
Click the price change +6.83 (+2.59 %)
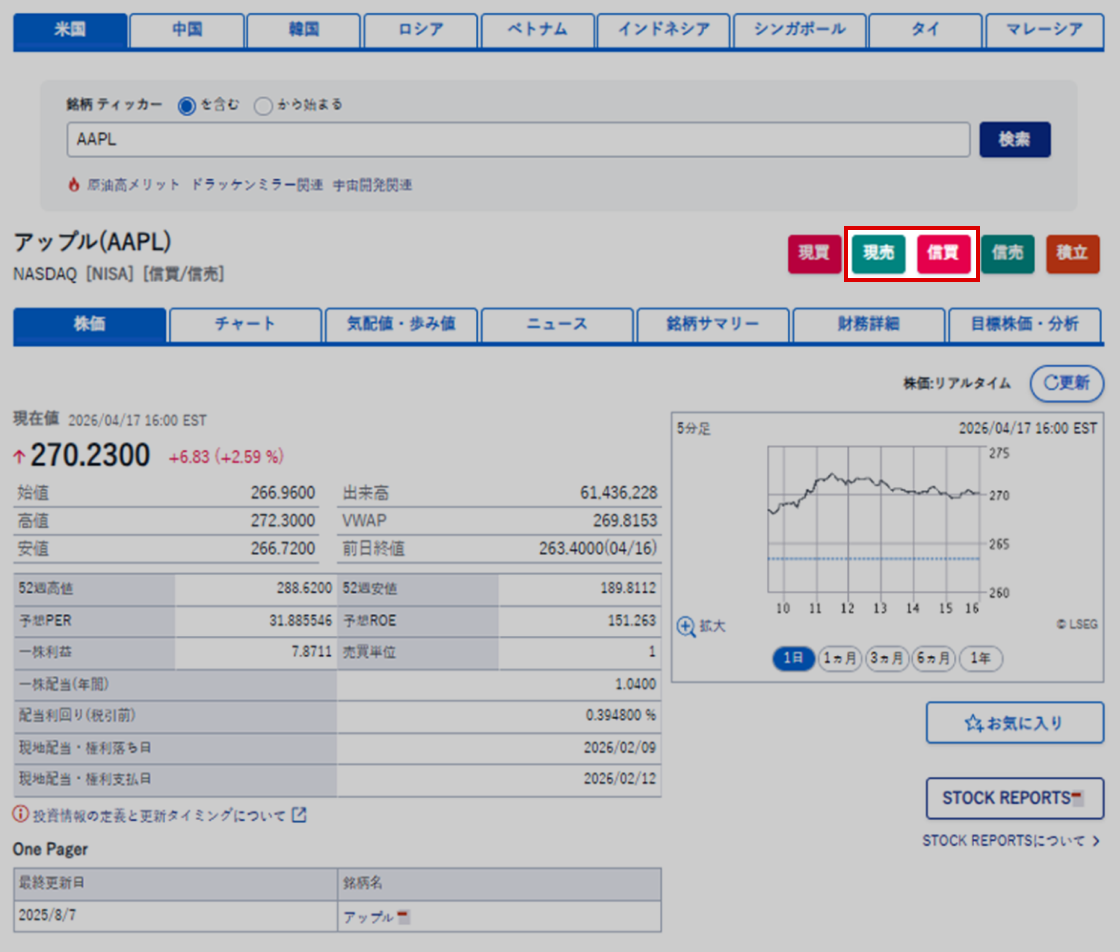[x=226, y=457]
